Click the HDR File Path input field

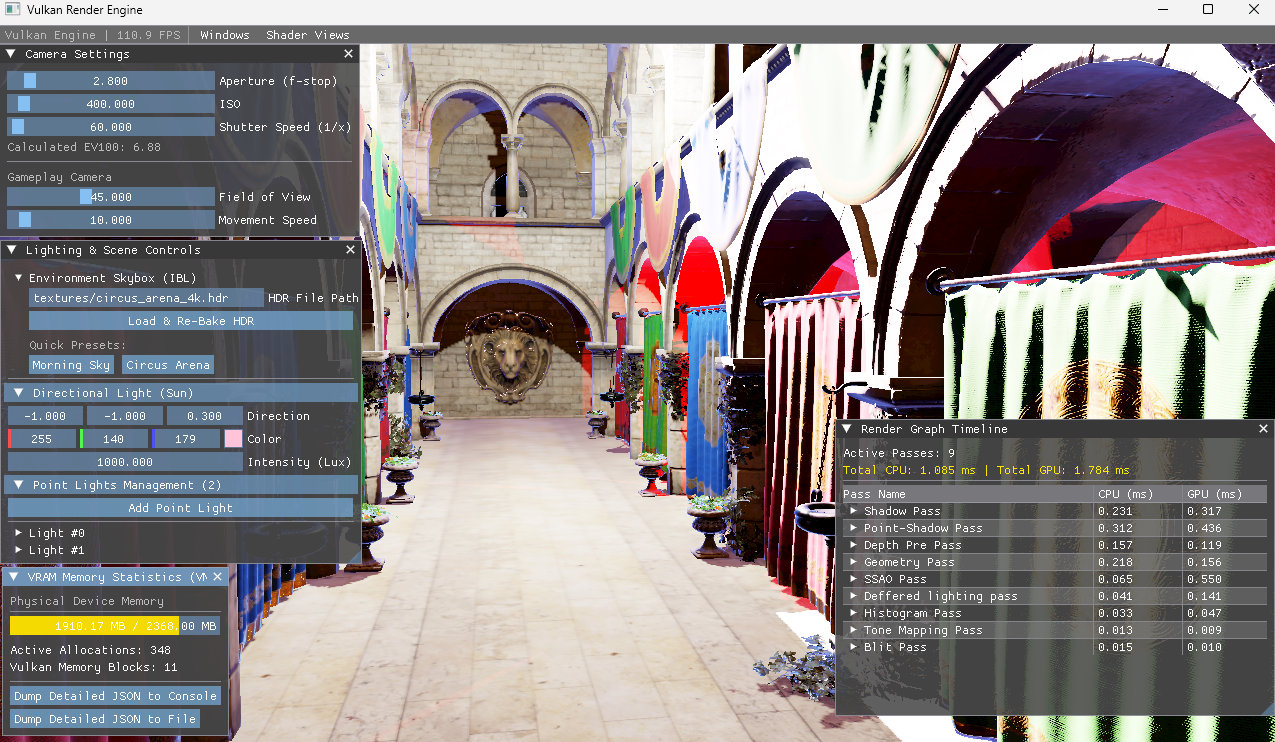tap(146, 298)
